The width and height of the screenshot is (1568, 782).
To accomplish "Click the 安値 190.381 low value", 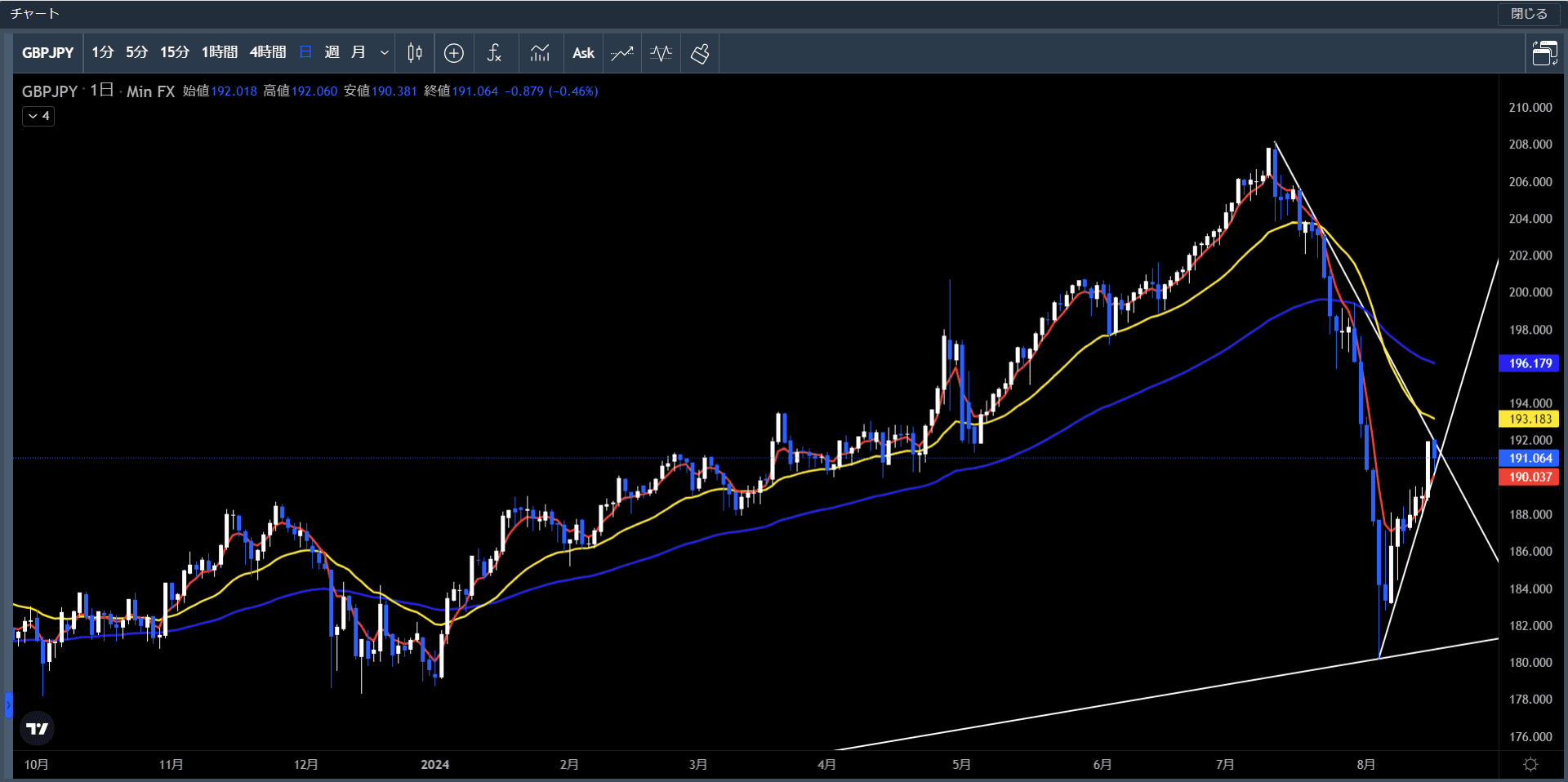I will tap(380, 91).
